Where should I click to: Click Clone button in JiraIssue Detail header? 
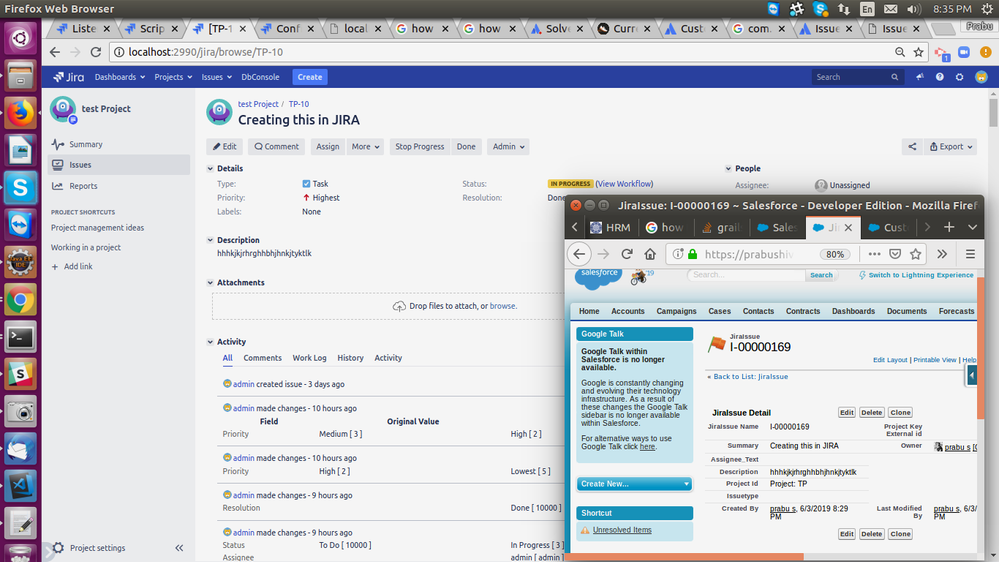point(900,413)
